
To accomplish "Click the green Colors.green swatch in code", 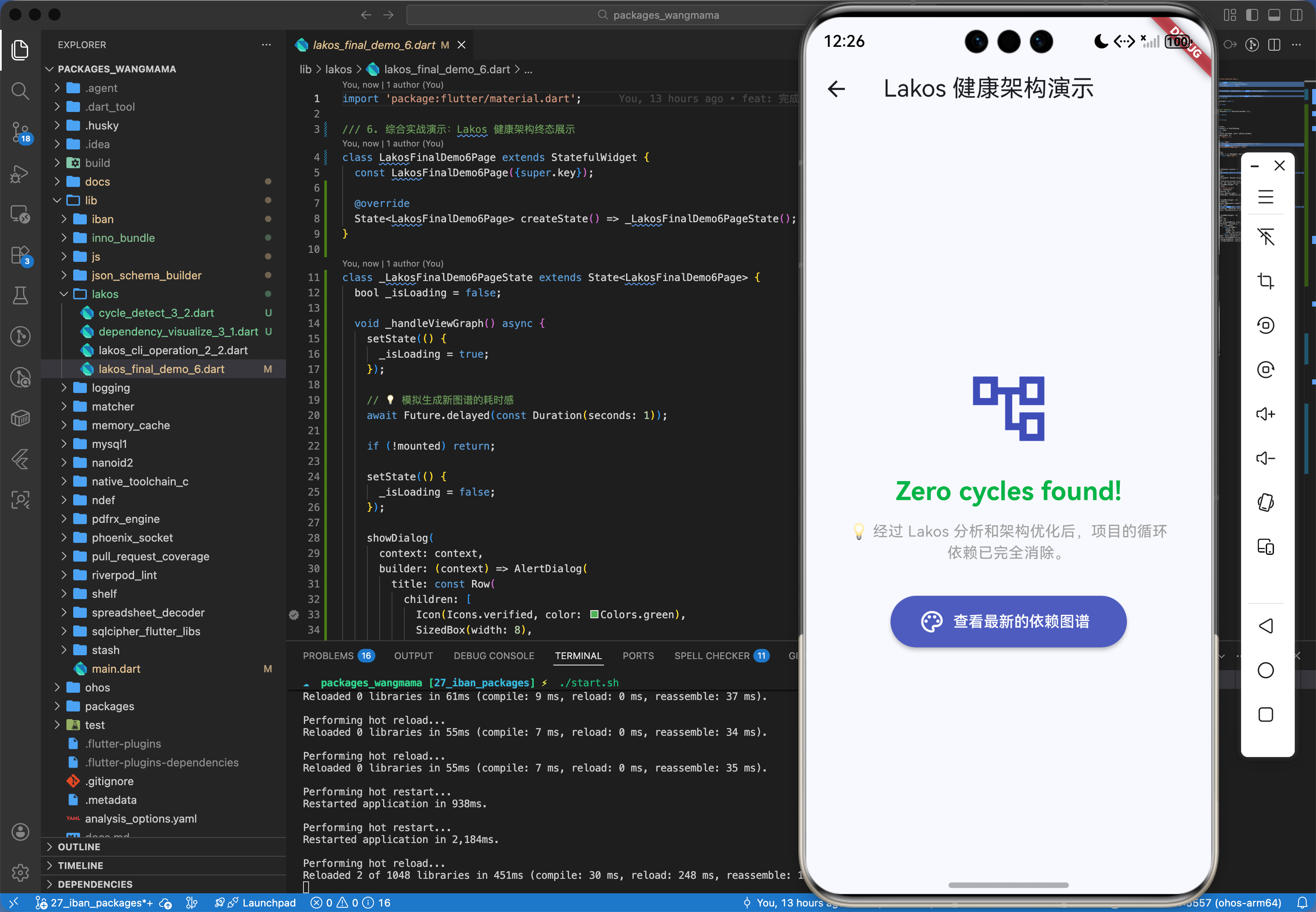I will click(594, 614).
